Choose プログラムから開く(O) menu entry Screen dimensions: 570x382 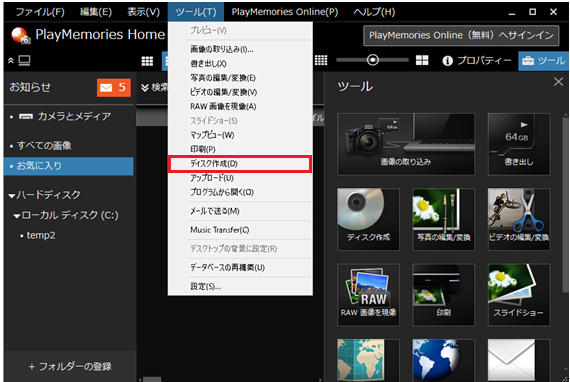coord(240,192)
